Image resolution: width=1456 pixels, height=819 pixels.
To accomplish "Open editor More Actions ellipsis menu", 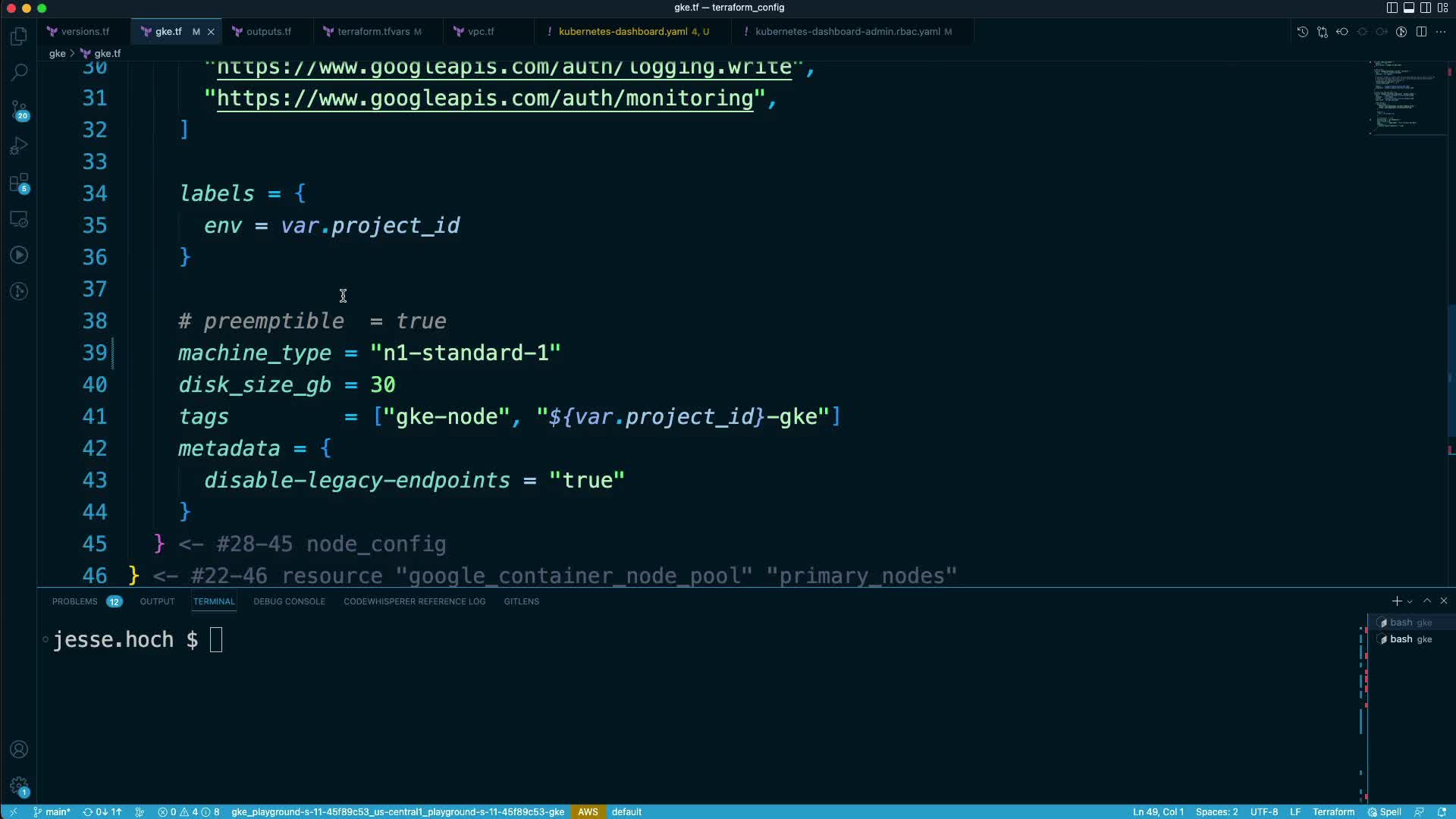I will [1441, 32].
